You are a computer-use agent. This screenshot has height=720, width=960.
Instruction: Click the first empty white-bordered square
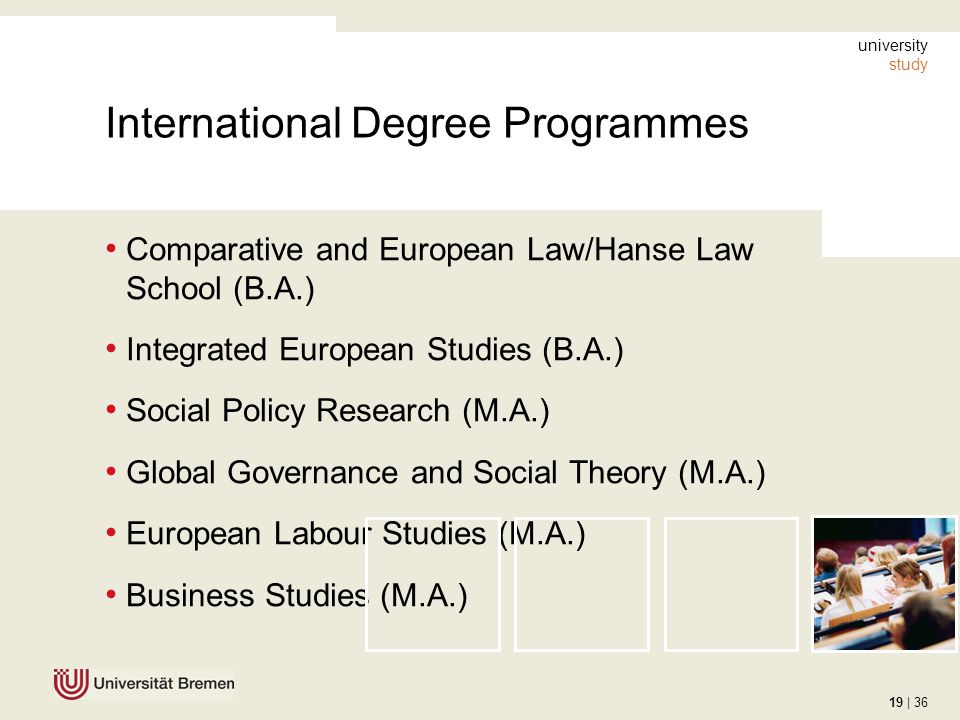tap(433, 584)
